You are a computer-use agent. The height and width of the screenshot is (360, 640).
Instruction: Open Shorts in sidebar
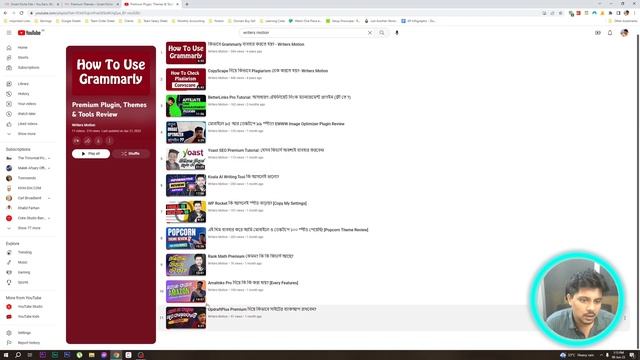coord(22,58)
